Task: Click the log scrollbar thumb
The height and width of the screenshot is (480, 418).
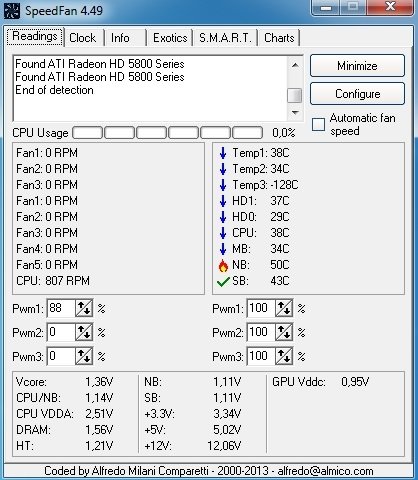Action: pos(295,95)
